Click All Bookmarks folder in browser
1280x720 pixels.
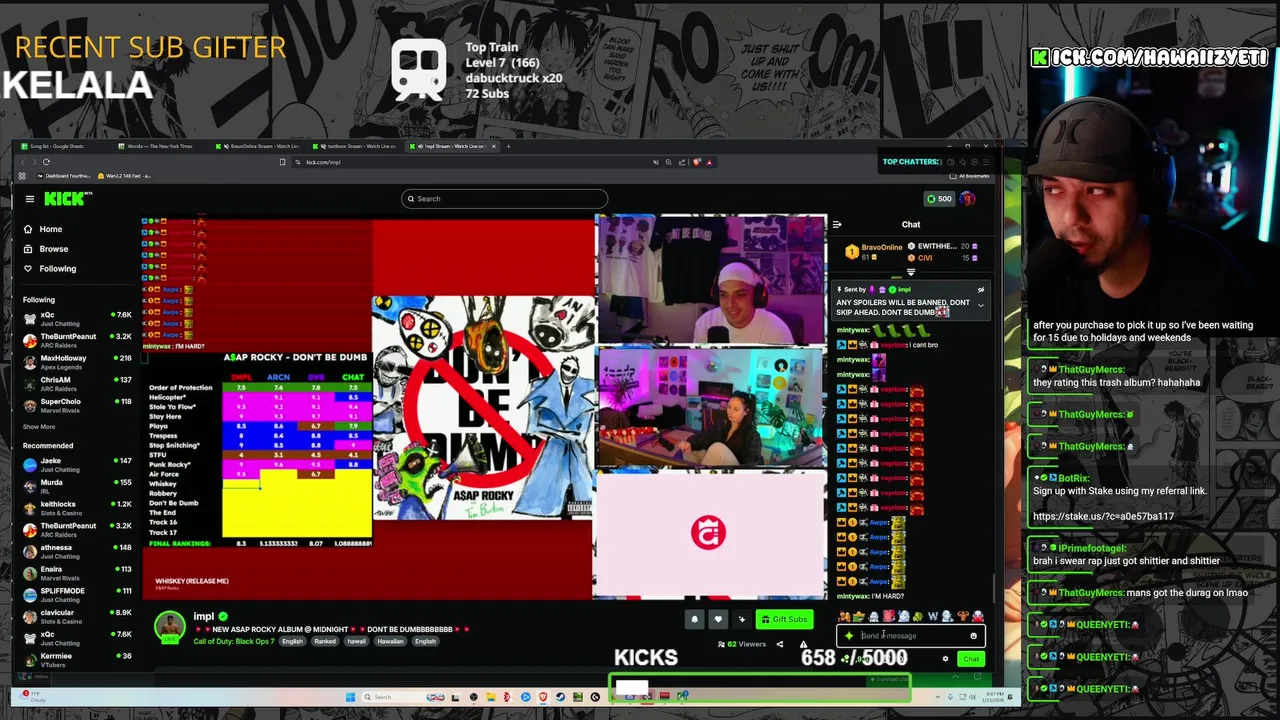pos(971,176)
